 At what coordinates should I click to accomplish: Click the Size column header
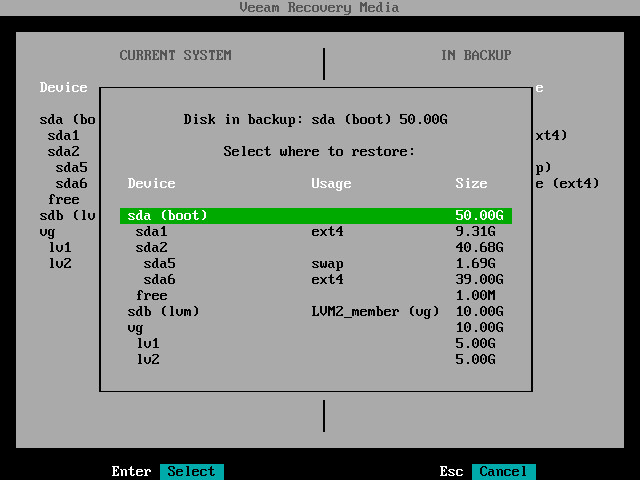coord(471,183)
